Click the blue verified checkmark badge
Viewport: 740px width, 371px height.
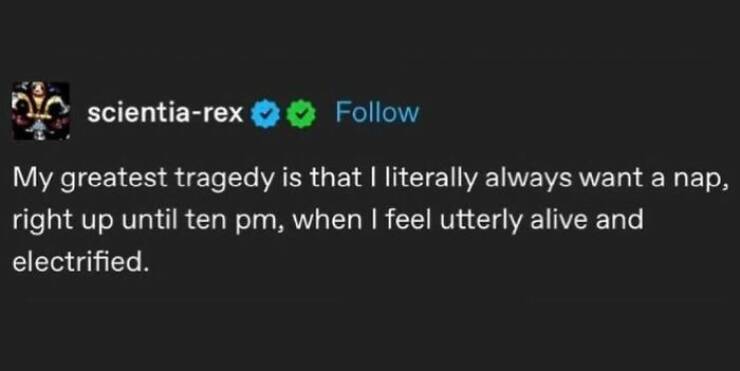coord(265,114)
